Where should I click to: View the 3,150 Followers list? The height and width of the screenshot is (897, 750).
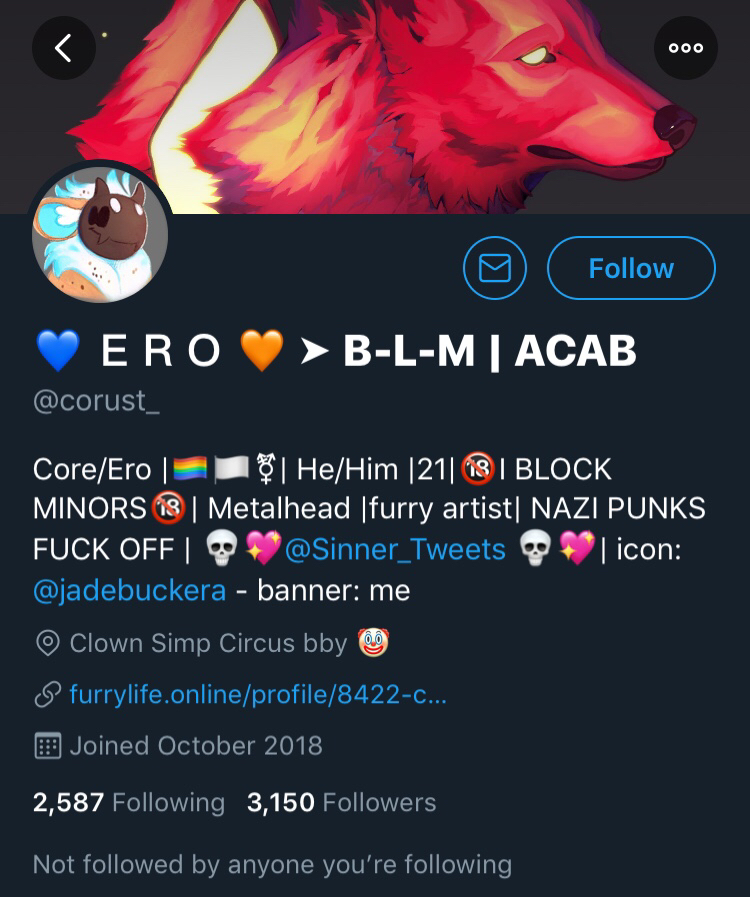(342, 802)
